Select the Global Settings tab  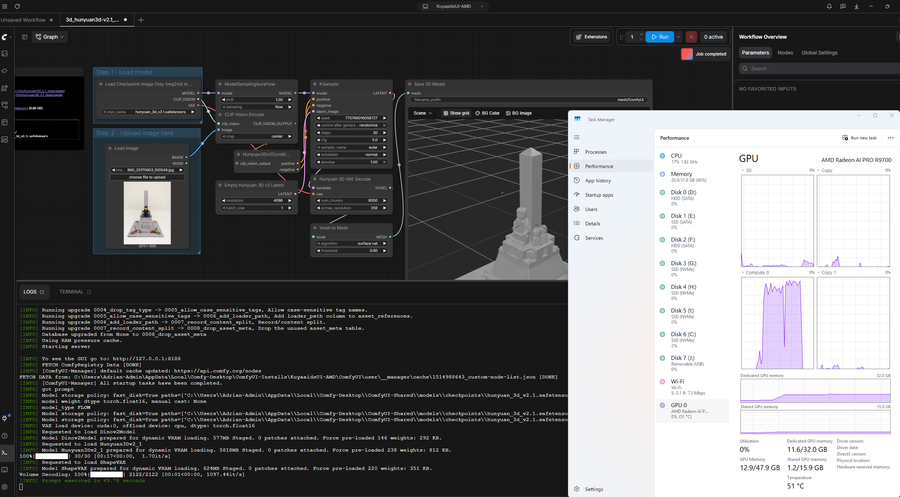point(819,53)
